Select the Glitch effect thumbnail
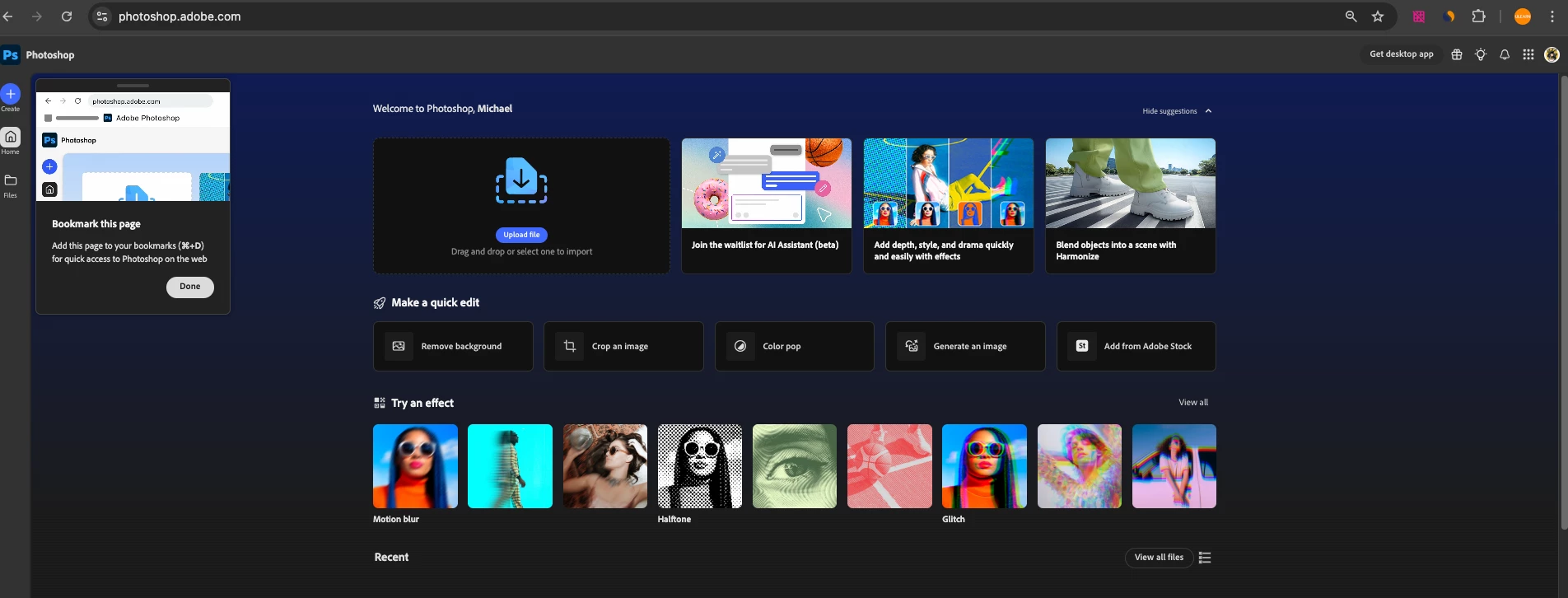1568x598 pixels. tap(984, 466)
